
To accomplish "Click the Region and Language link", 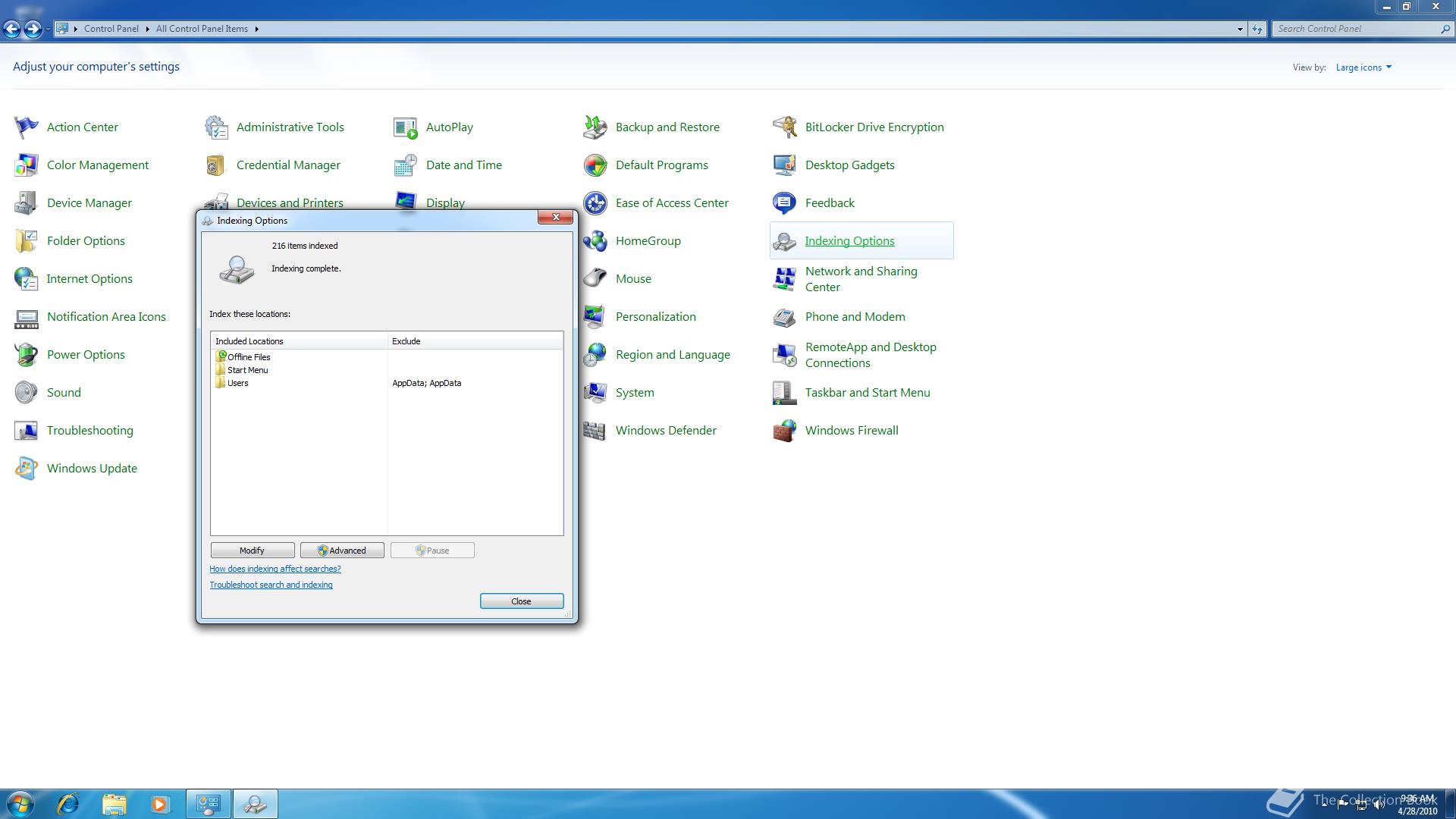I will click(673, 355).
